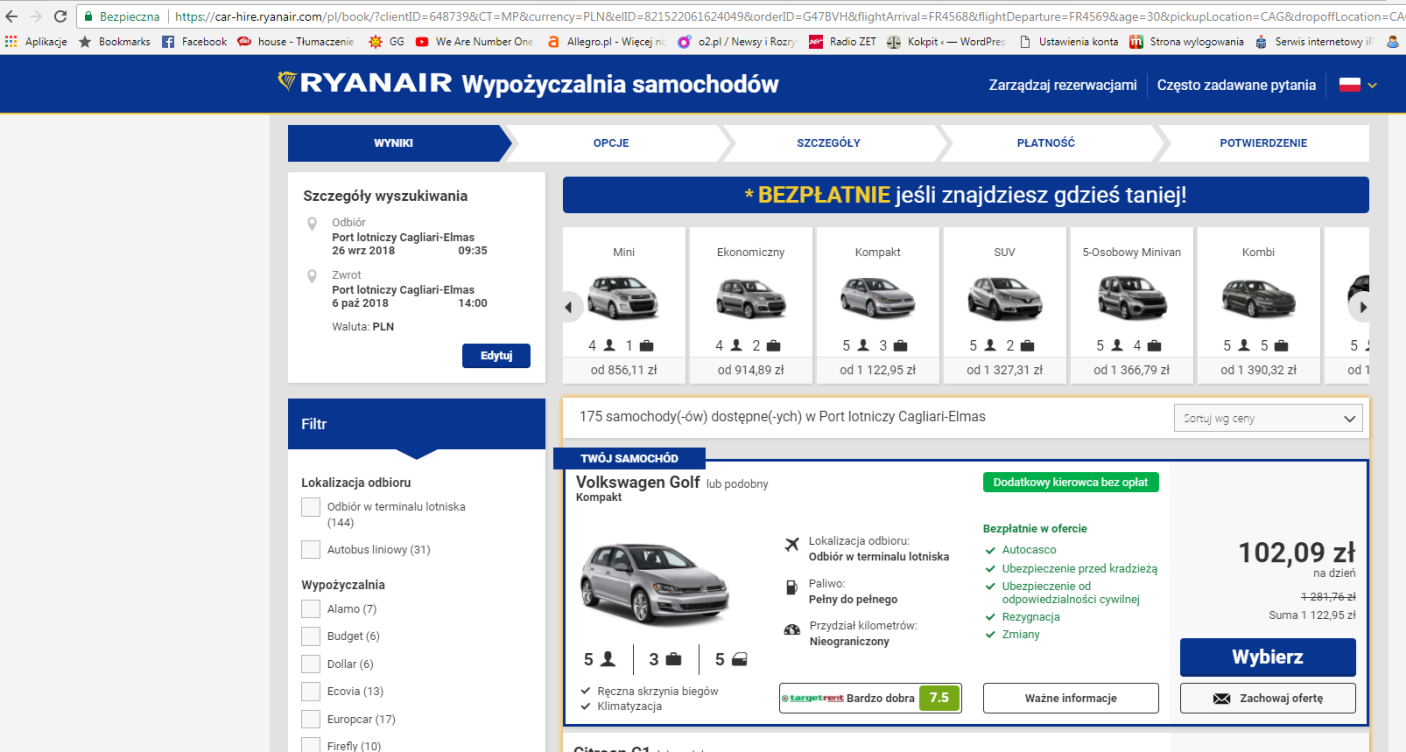Screen dimensions: 1406x752
Task: Reload the page with the browser refresh icon
Action: (x=59, y=16)
